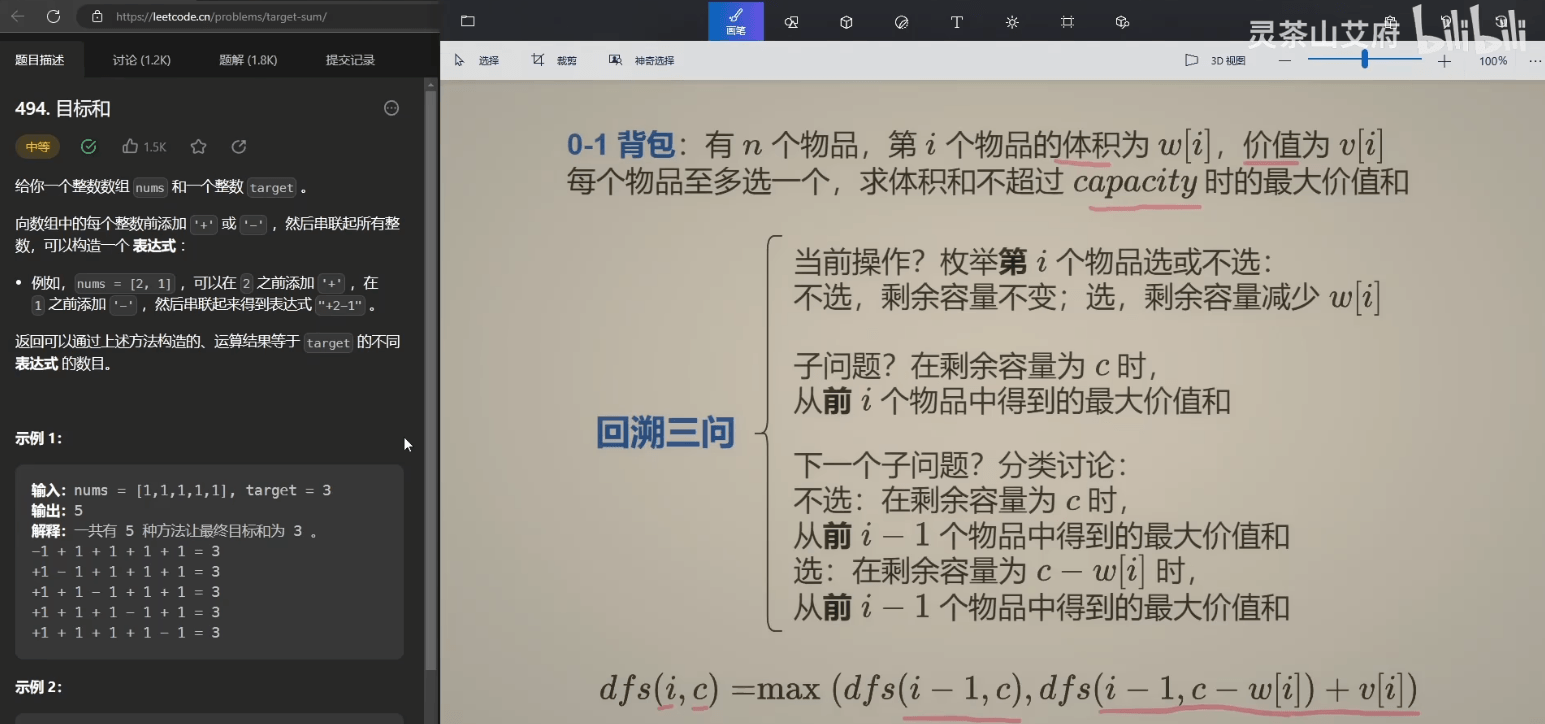Activate 神奇选择 (Magic select)
Image resolution: width=1545 pixels, height=724 pixels.
pos(640,59)
